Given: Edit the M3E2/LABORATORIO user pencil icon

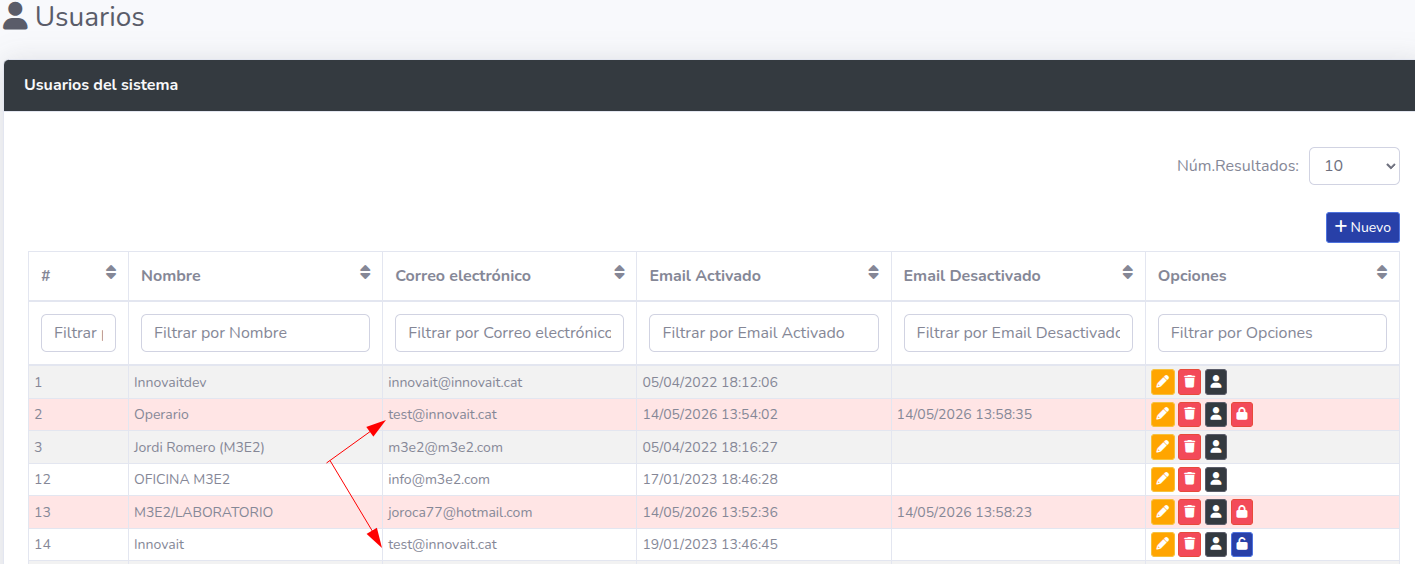Looking at the screenshot, I should coord(1163,512).
